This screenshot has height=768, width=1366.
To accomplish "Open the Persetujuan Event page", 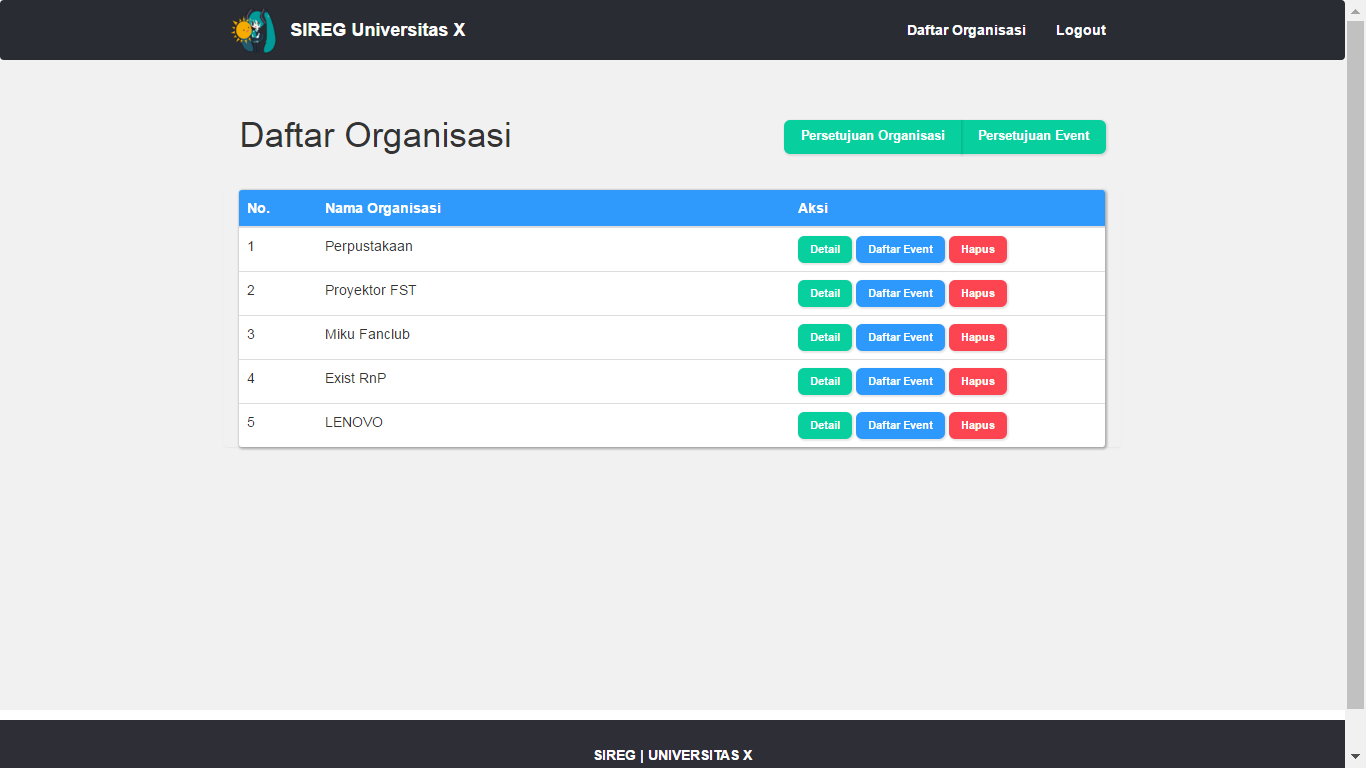I will click(x=1033, y=136).
